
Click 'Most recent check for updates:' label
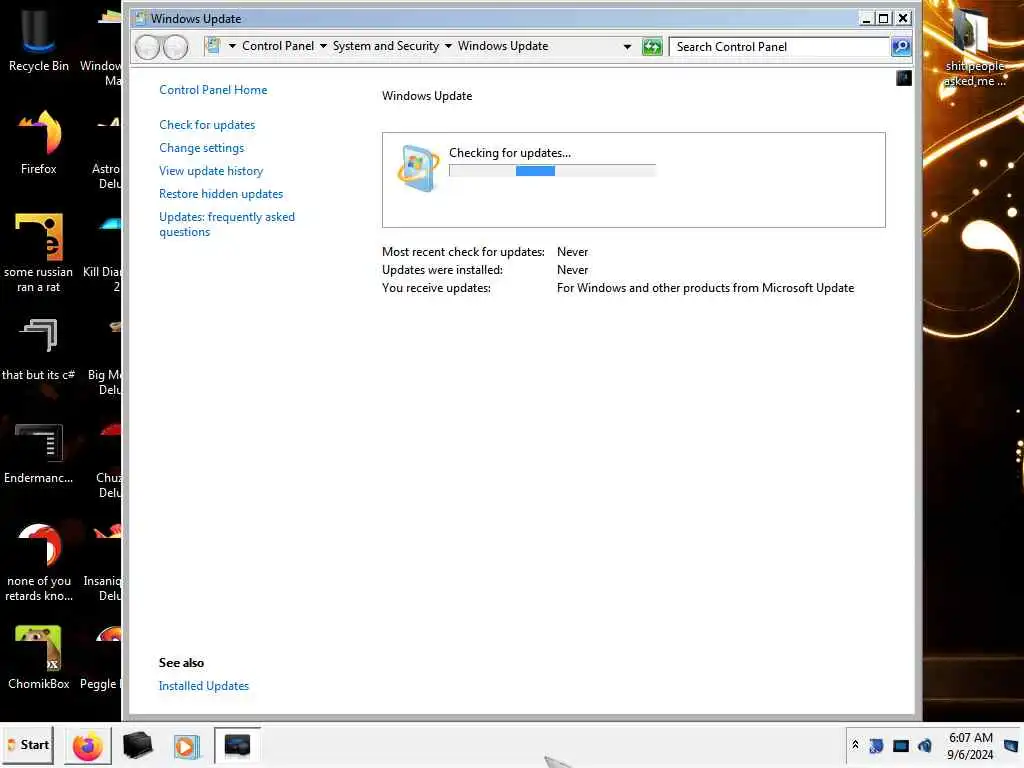click(463, 252)
